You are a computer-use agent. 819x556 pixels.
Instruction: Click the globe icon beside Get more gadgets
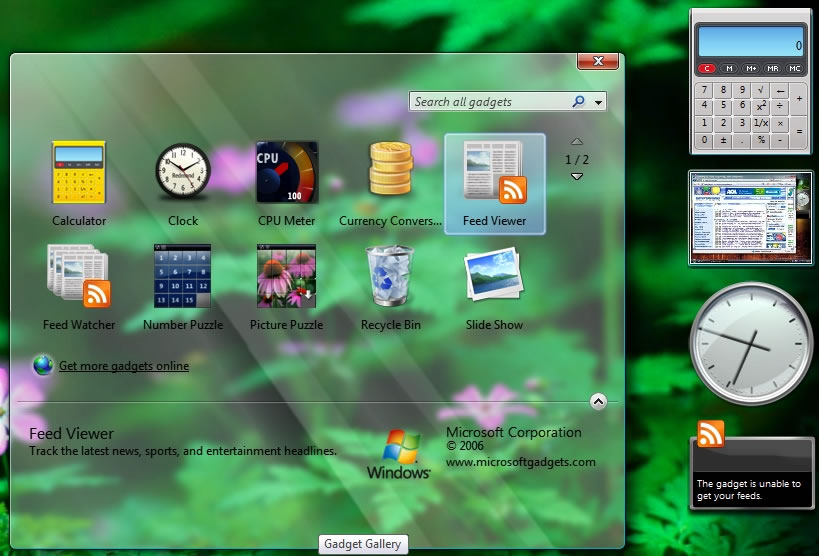point(43,365)
